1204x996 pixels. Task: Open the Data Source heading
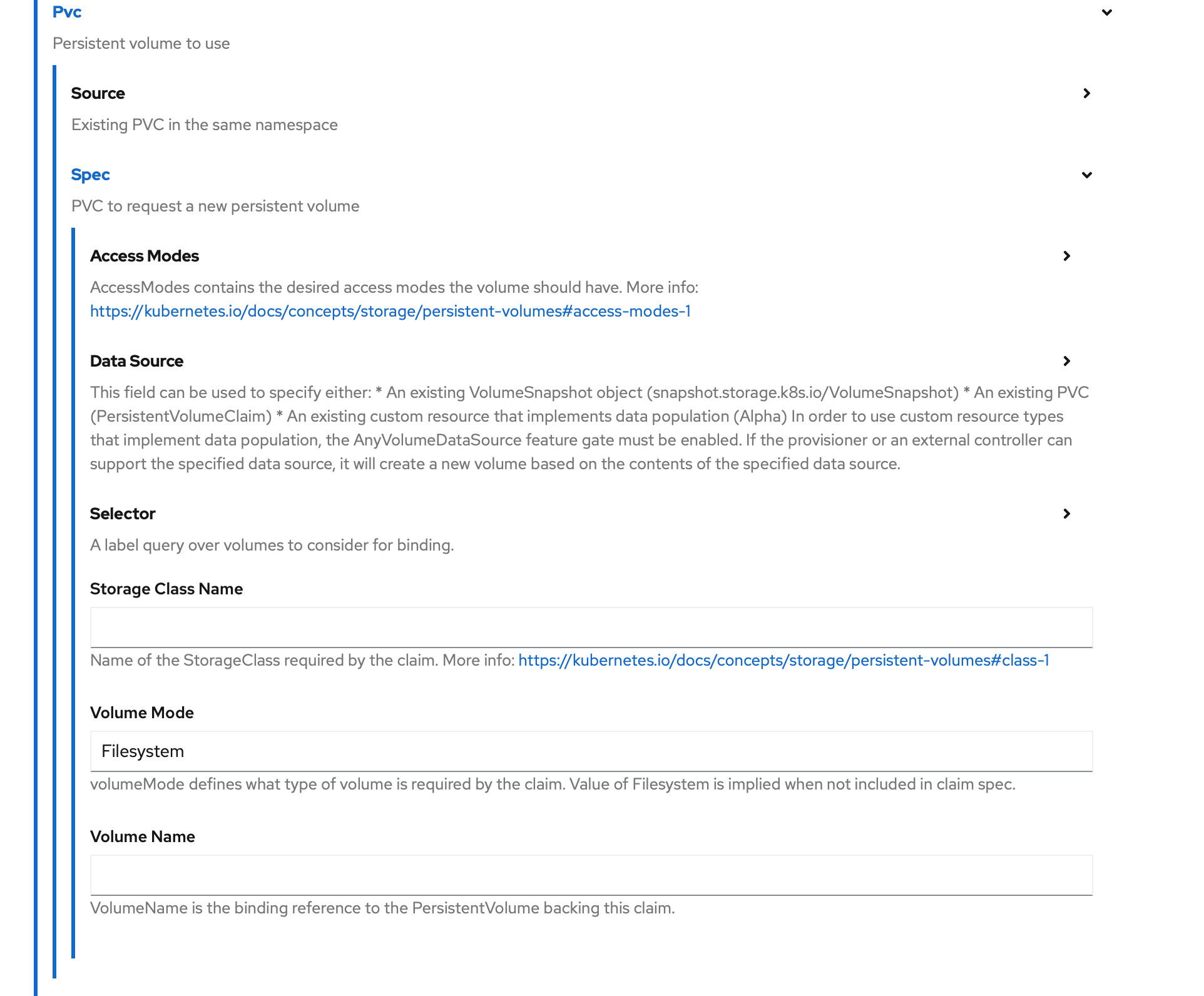[136, 361]
